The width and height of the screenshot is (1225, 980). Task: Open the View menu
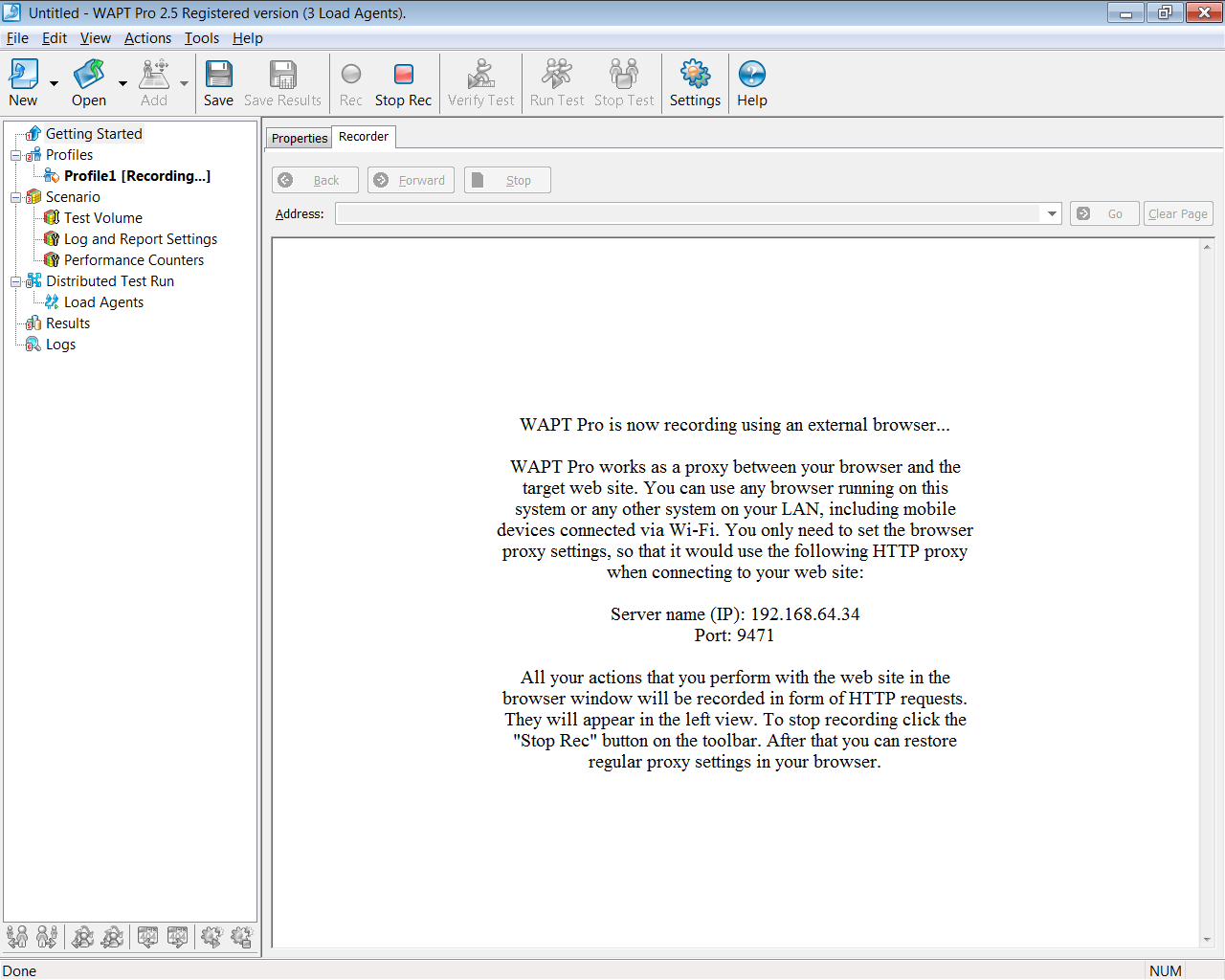pos(96,38)
